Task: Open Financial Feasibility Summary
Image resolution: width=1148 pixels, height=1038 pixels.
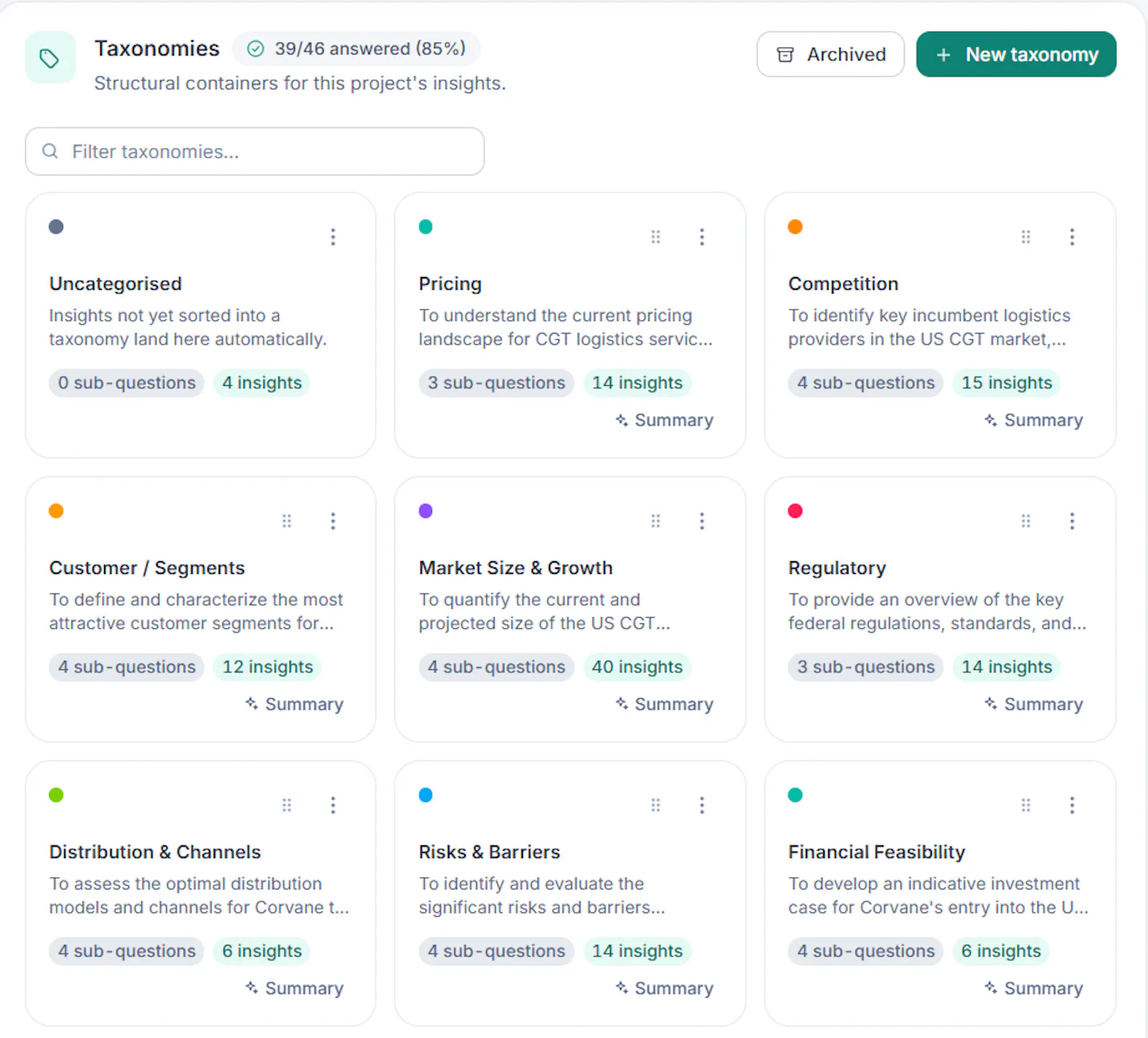Action: 1034,988
